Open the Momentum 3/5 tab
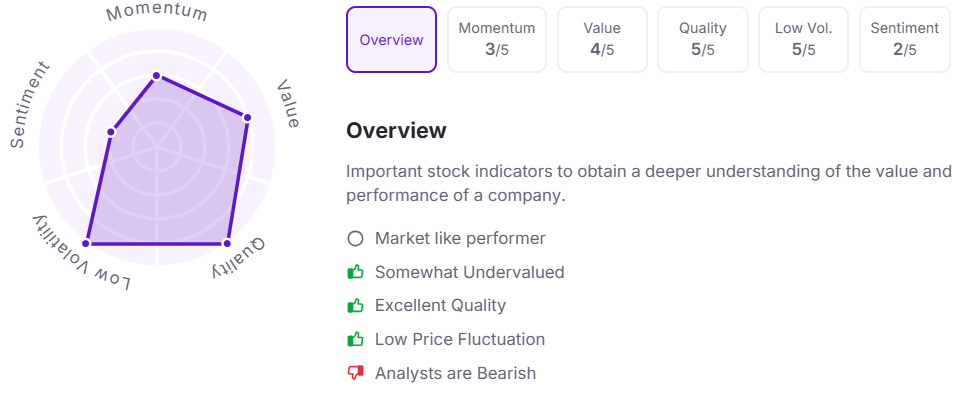 497,40
